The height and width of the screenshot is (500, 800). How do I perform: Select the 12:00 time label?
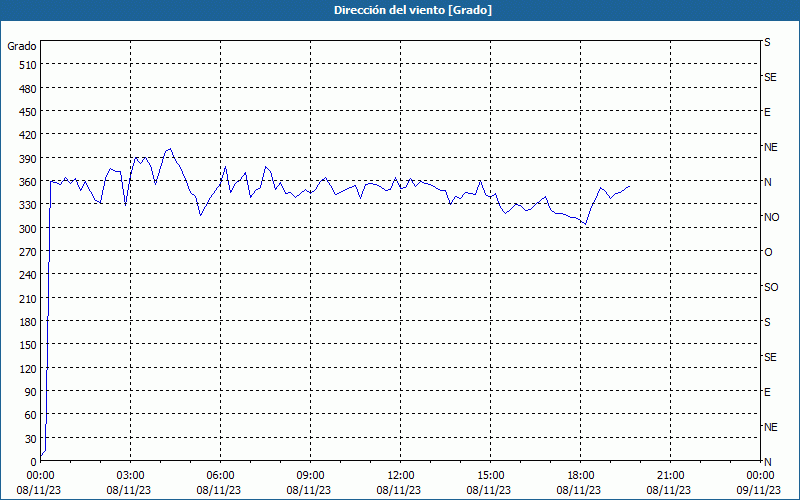(x=401, y=476)
